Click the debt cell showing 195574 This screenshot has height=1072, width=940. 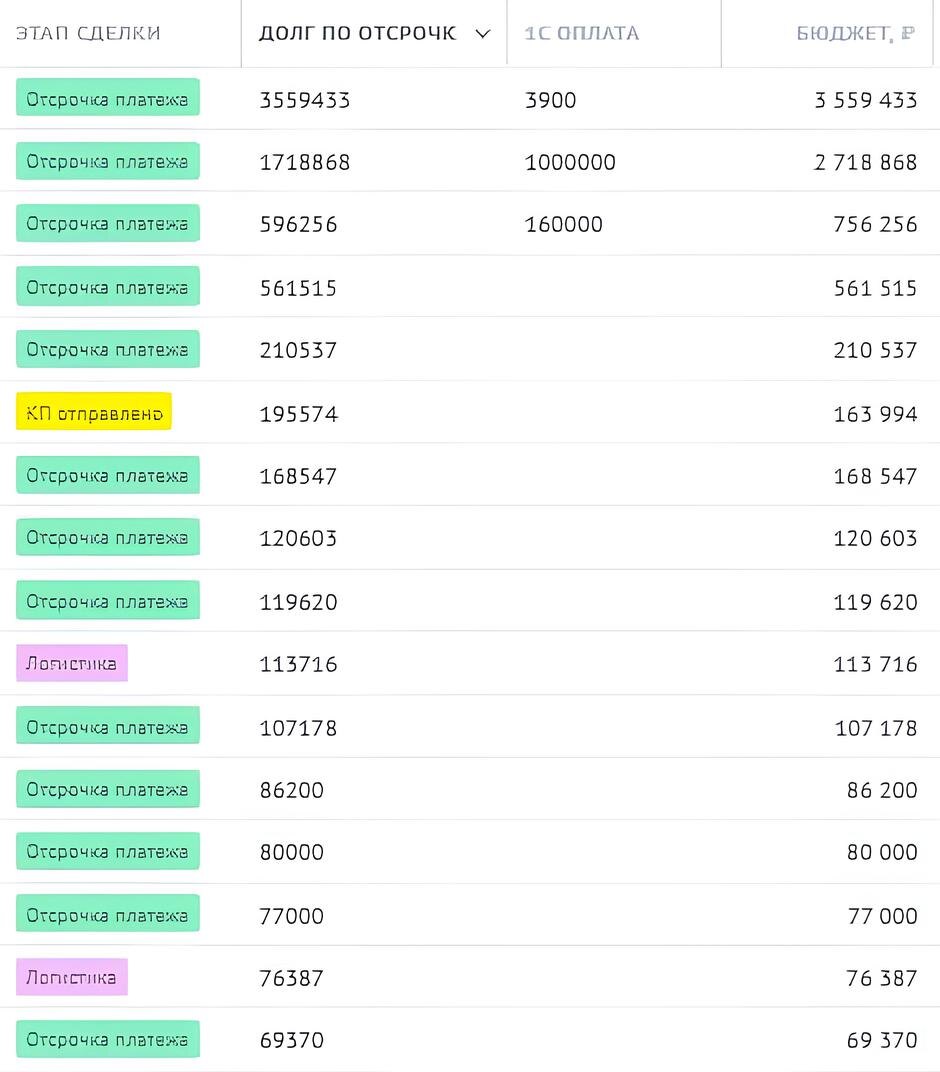point(299,414)
